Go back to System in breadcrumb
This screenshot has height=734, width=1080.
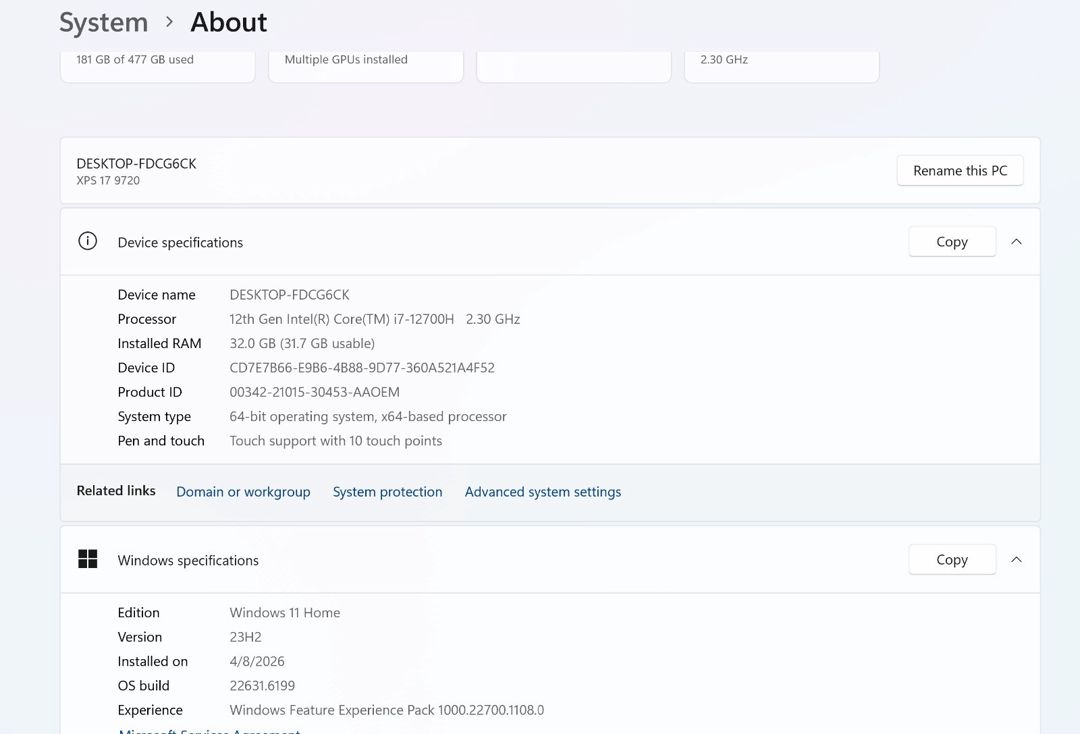[x=103, y=22]
